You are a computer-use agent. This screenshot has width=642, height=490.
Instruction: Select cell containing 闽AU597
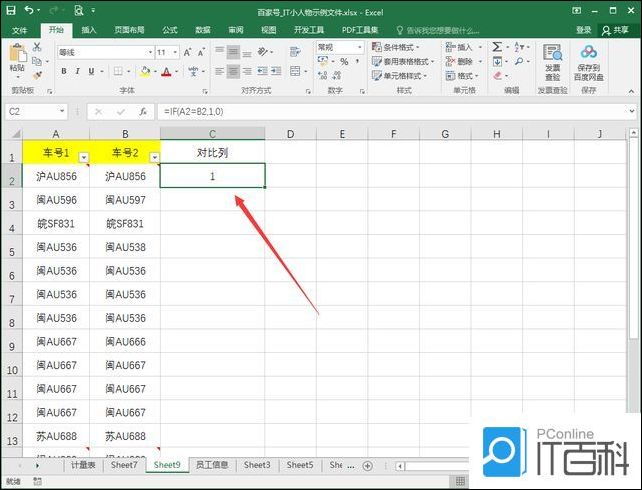click(x=125, y=200)
